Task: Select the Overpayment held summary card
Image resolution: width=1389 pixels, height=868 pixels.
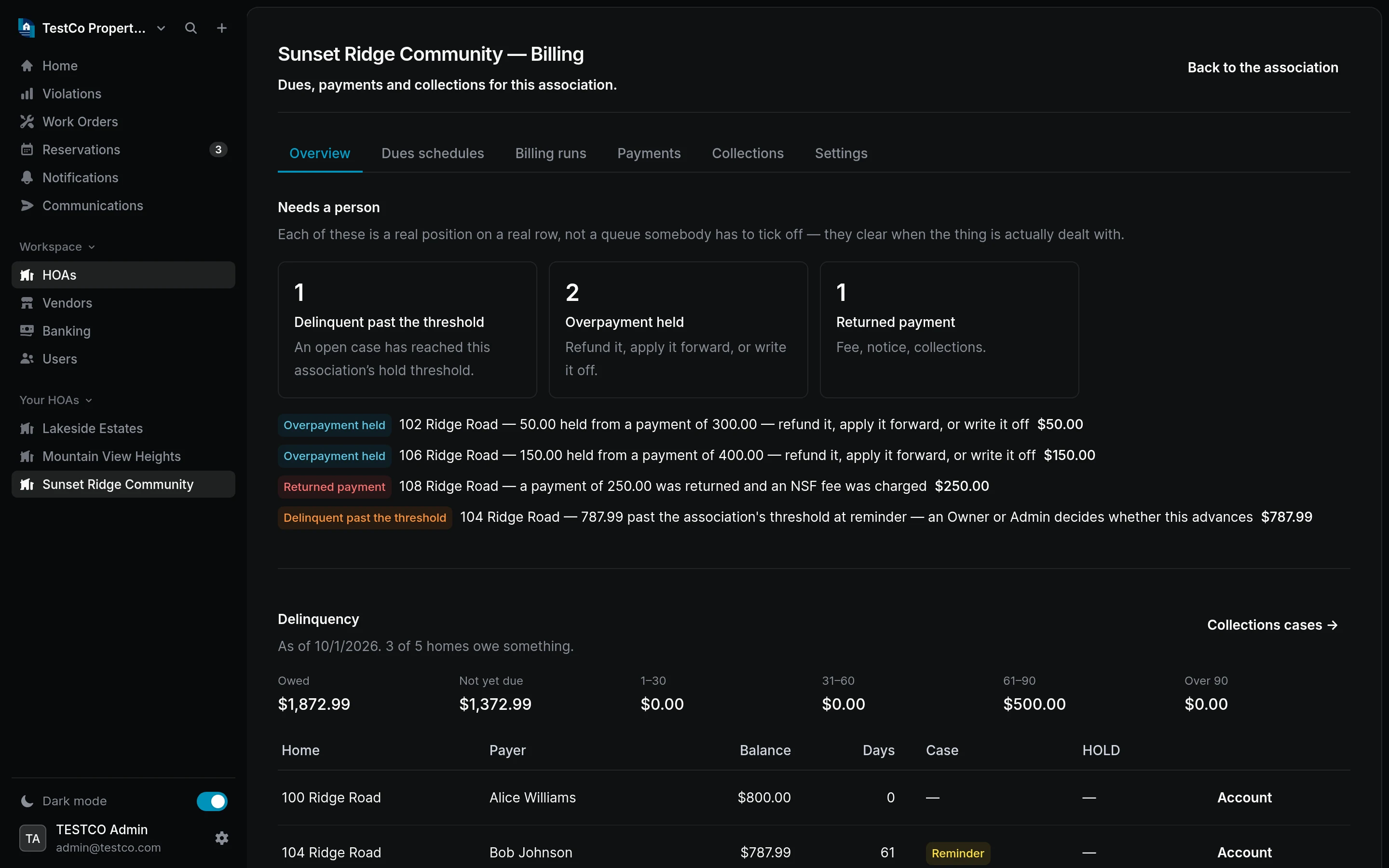Action: pyautogui.click(x=679, y=330)
